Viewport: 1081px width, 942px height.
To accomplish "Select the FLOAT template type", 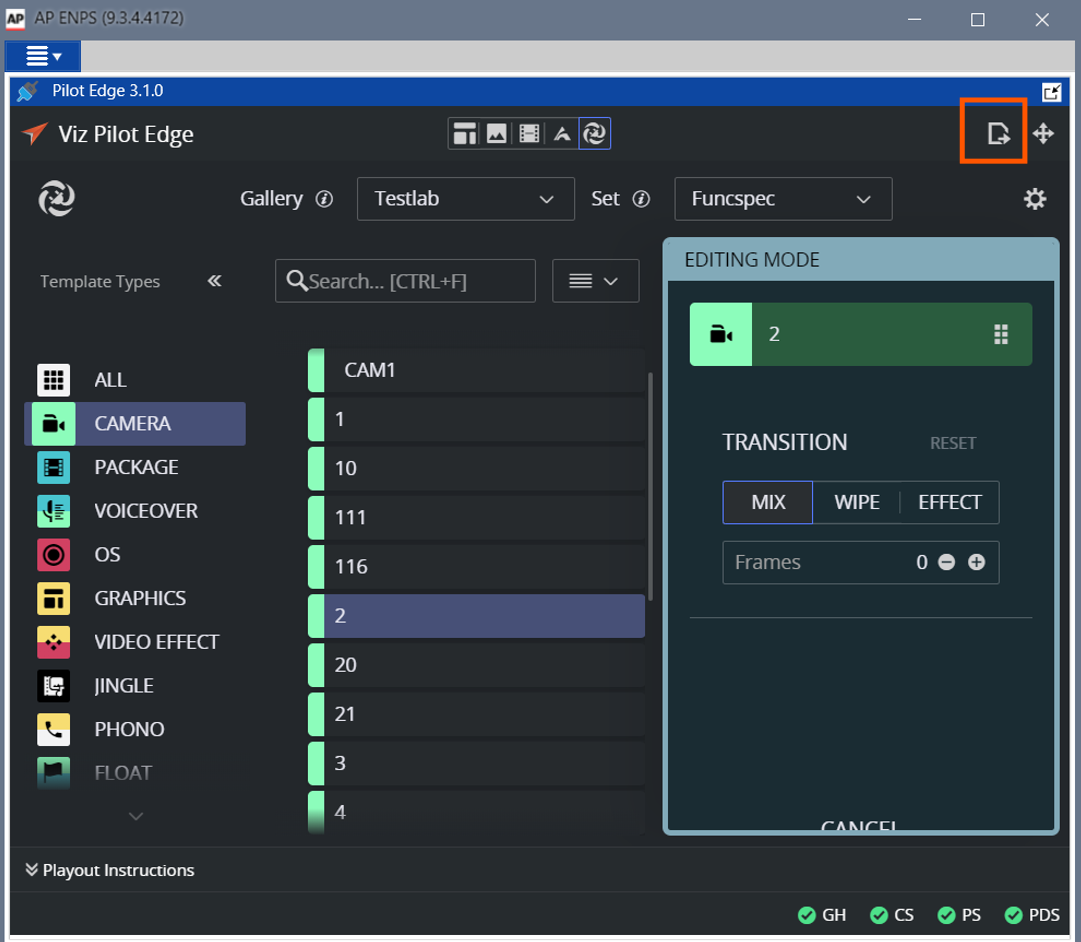I will pyautogui.click(x=135, y=773).
